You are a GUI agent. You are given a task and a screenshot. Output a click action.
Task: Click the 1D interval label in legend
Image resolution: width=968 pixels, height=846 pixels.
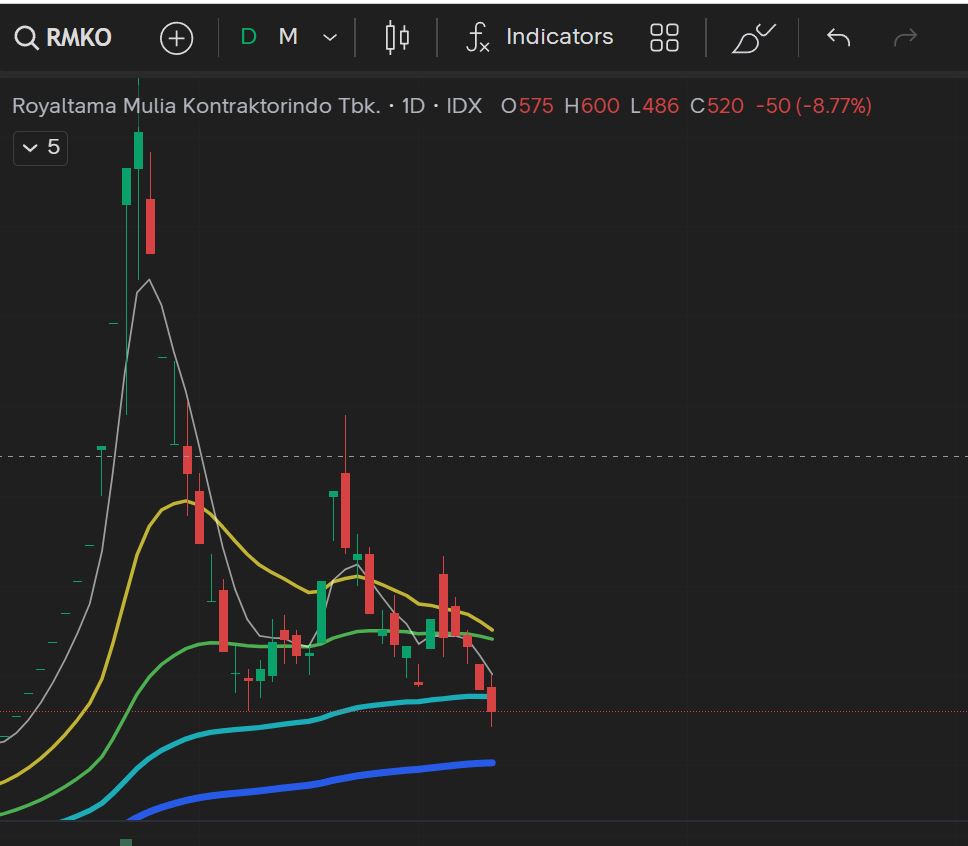point(413,106)
